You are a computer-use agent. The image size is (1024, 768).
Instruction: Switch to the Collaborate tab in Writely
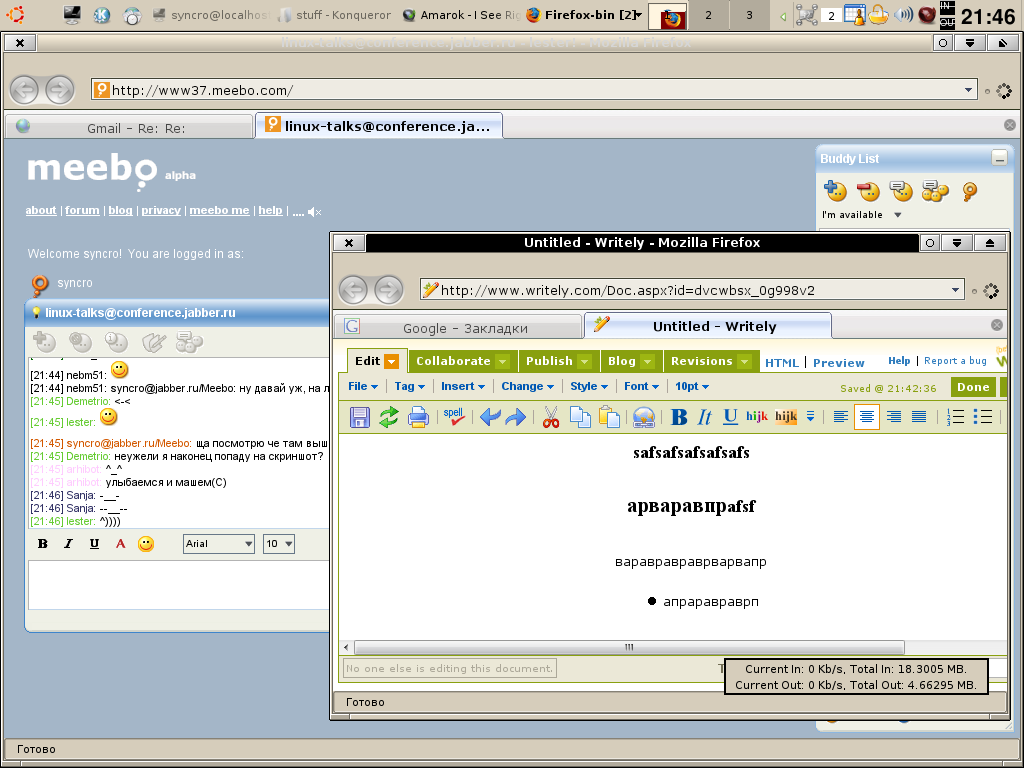tap(462, 361)
